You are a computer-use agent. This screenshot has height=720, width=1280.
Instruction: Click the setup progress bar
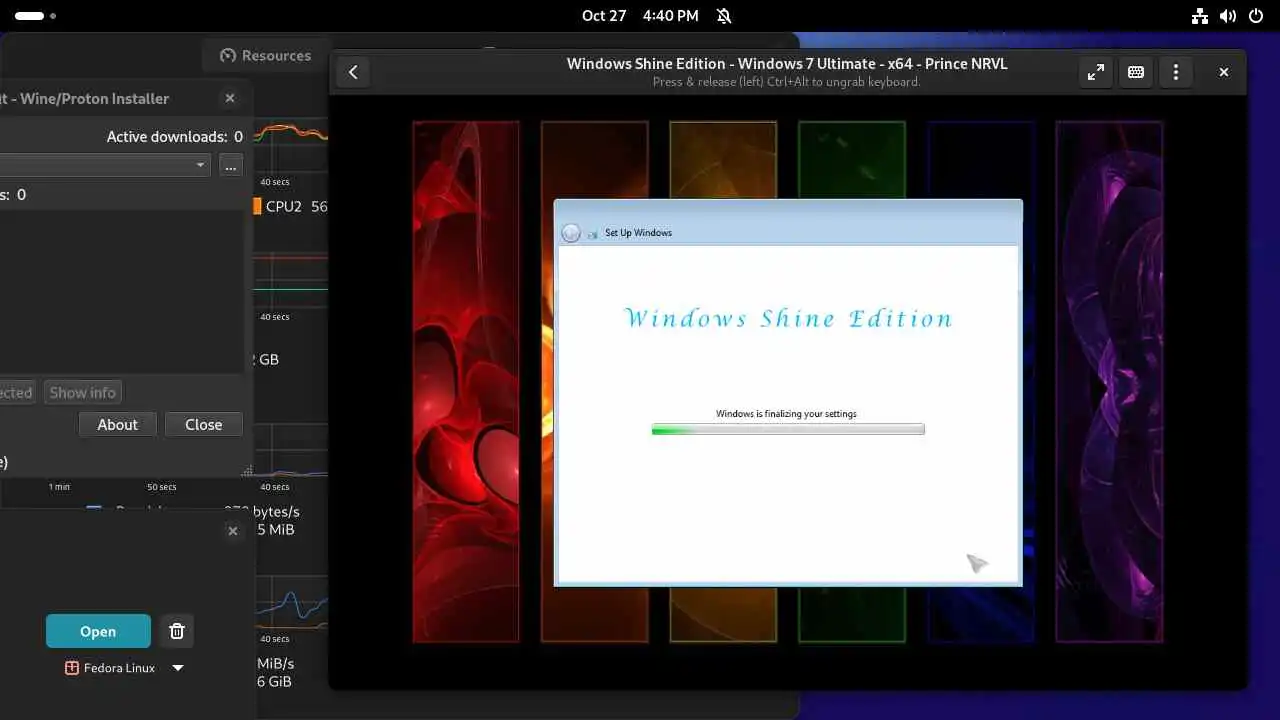coord(788,429)
